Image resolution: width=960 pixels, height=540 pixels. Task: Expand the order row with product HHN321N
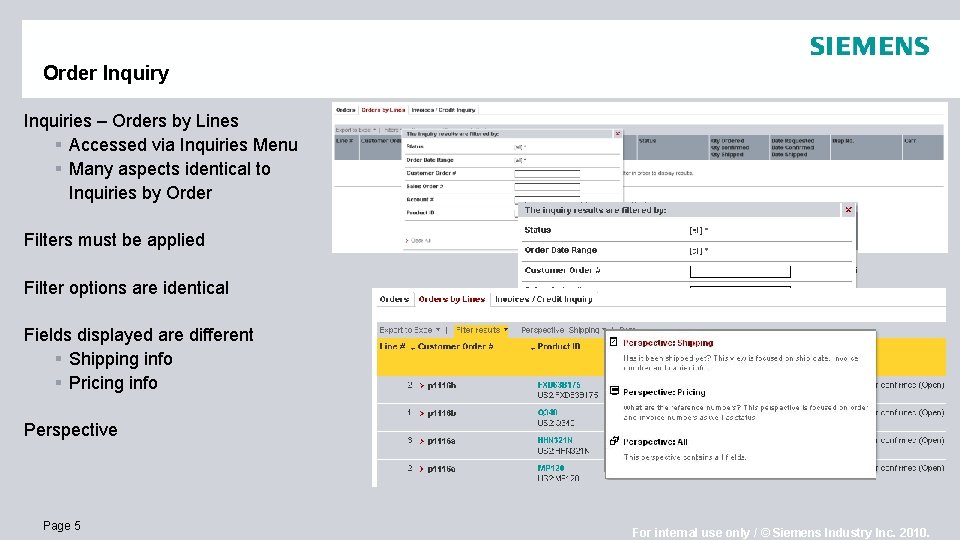click(422, 441)
